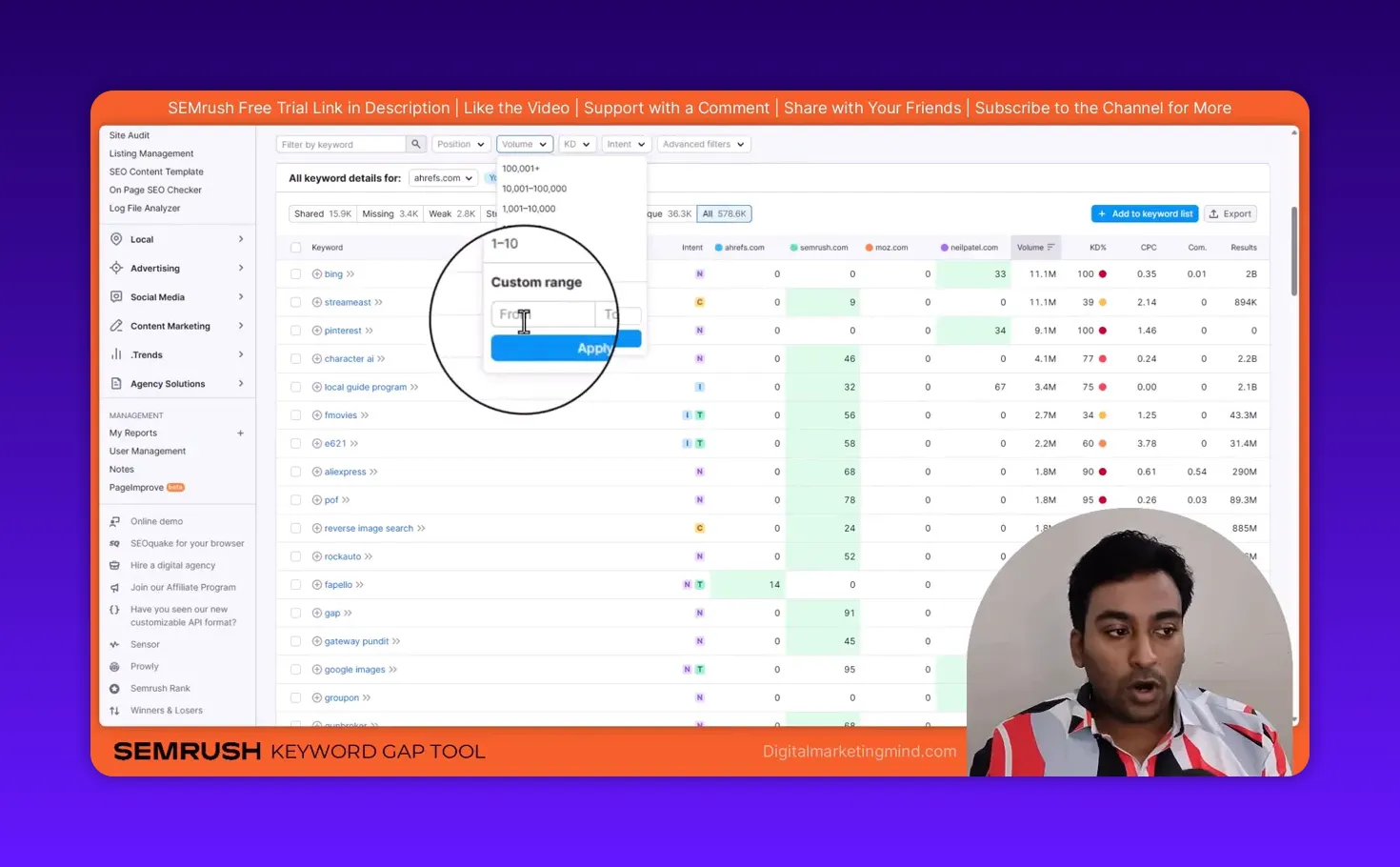Select the Local section pin icon
The height and width of the screenshot is (867, 1400).
pos(117,238)
